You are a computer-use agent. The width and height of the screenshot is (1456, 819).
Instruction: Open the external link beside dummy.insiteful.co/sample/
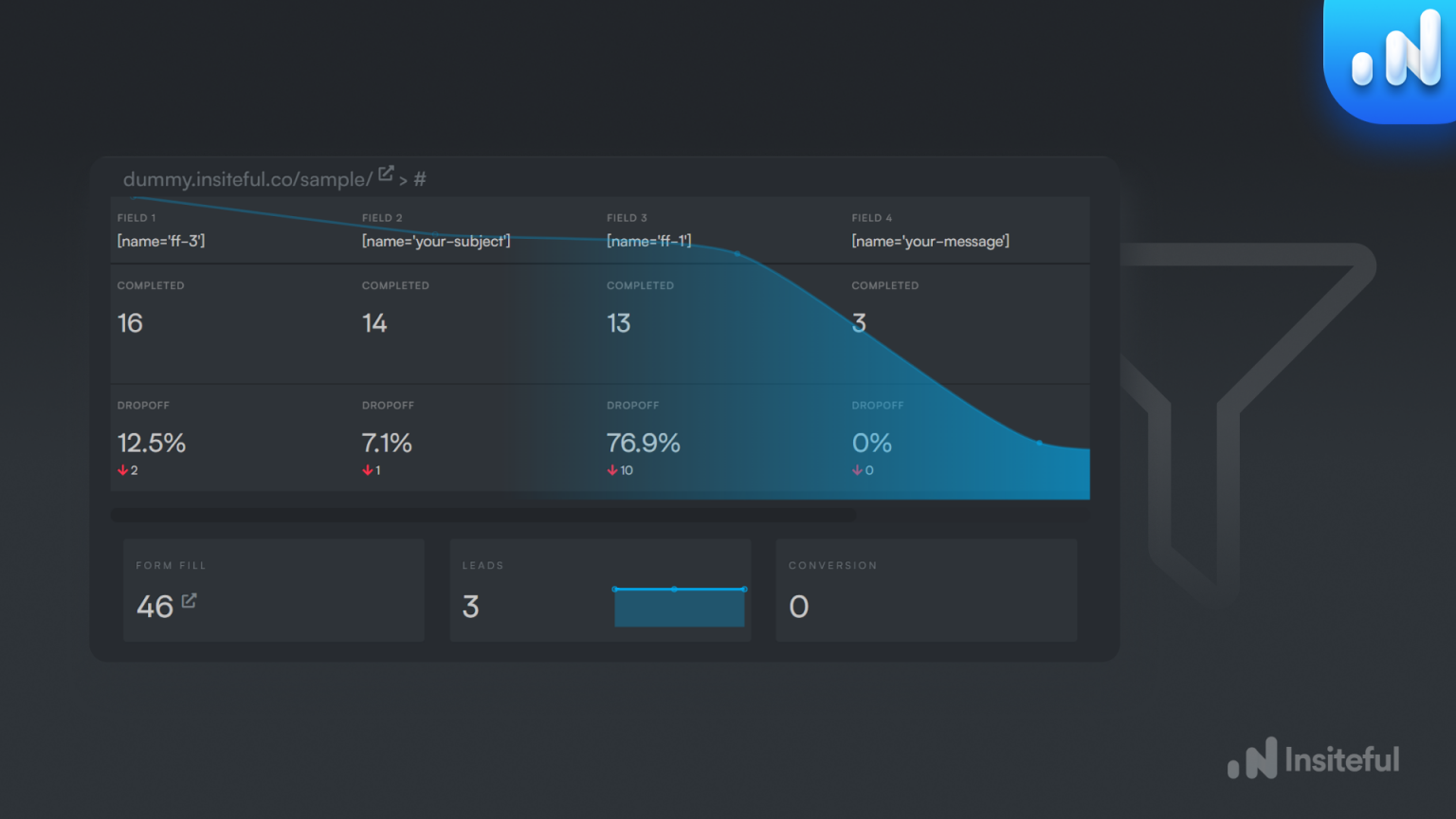point(386,173)
